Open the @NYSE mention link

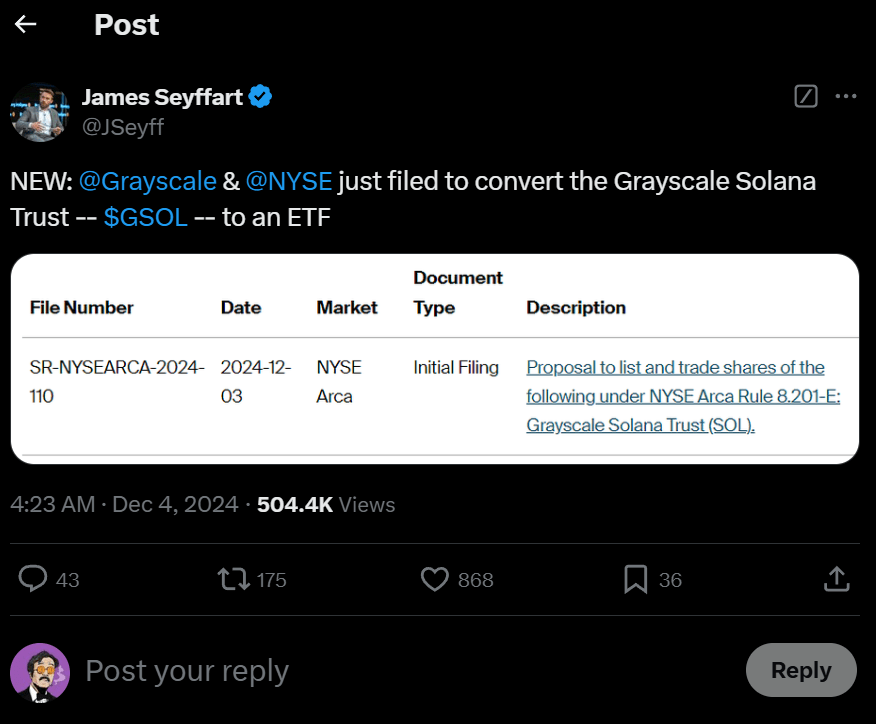coord(288,181)
